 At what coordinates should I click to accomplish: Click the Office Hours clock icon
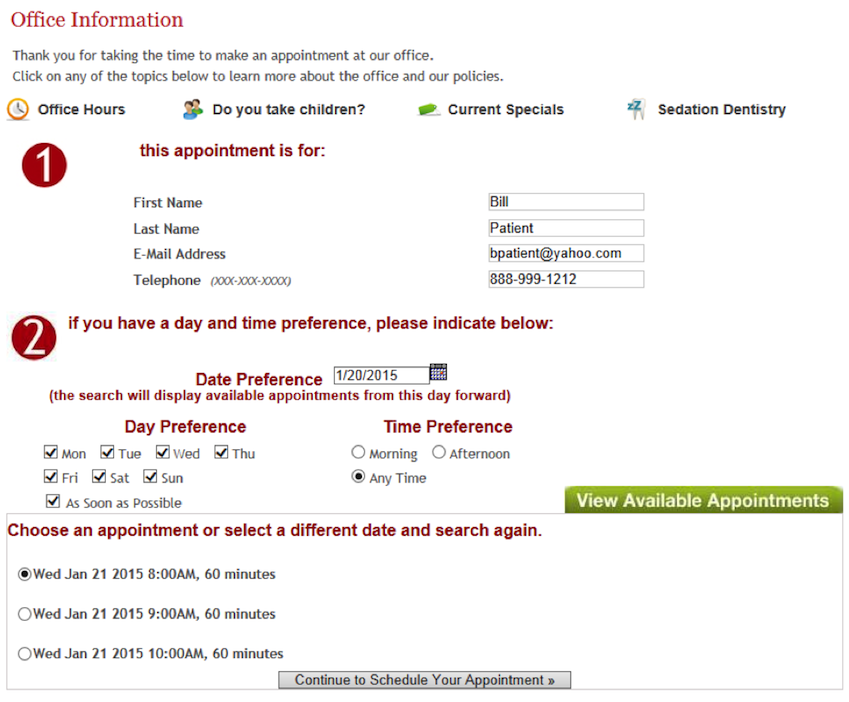(18, 109)
